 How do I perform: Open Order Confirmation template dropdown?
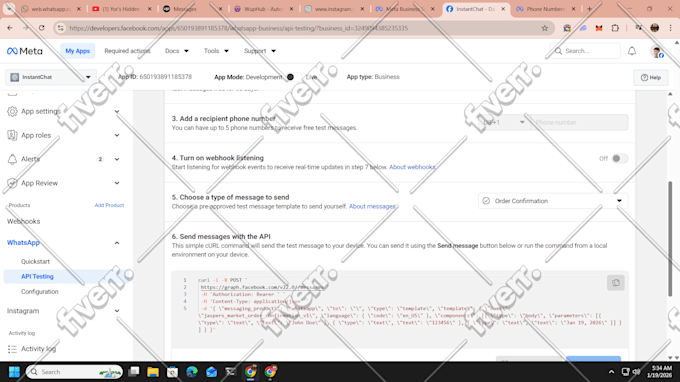(553, 201)
